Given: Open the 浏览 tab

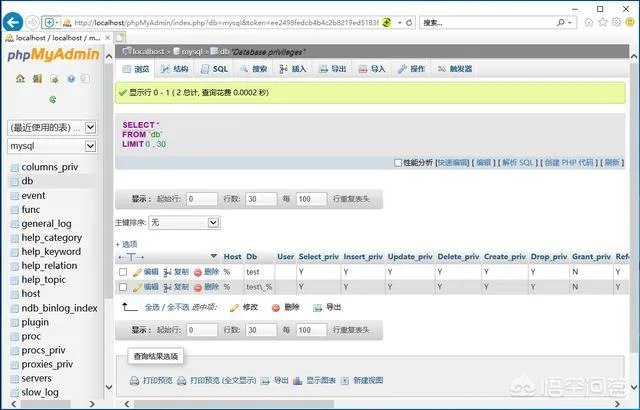Looking at the screenshot, I should tap(136, 69).
